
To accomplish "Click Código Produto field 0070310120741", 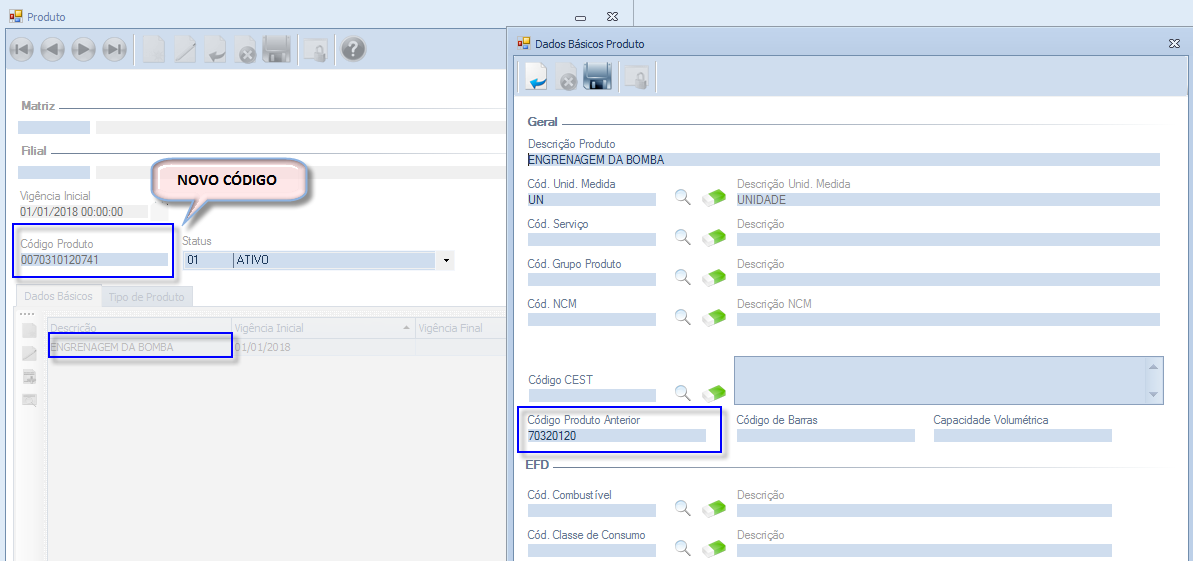I will pos(93,260).
